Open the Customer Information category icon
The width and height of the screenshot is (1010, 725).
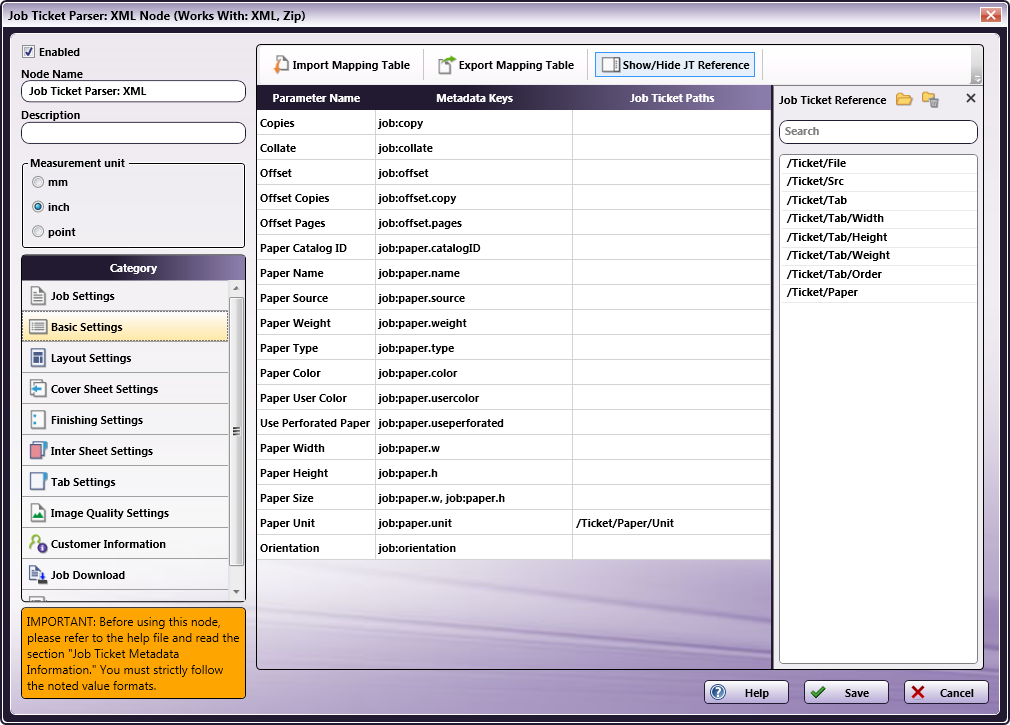pos(38,544)
